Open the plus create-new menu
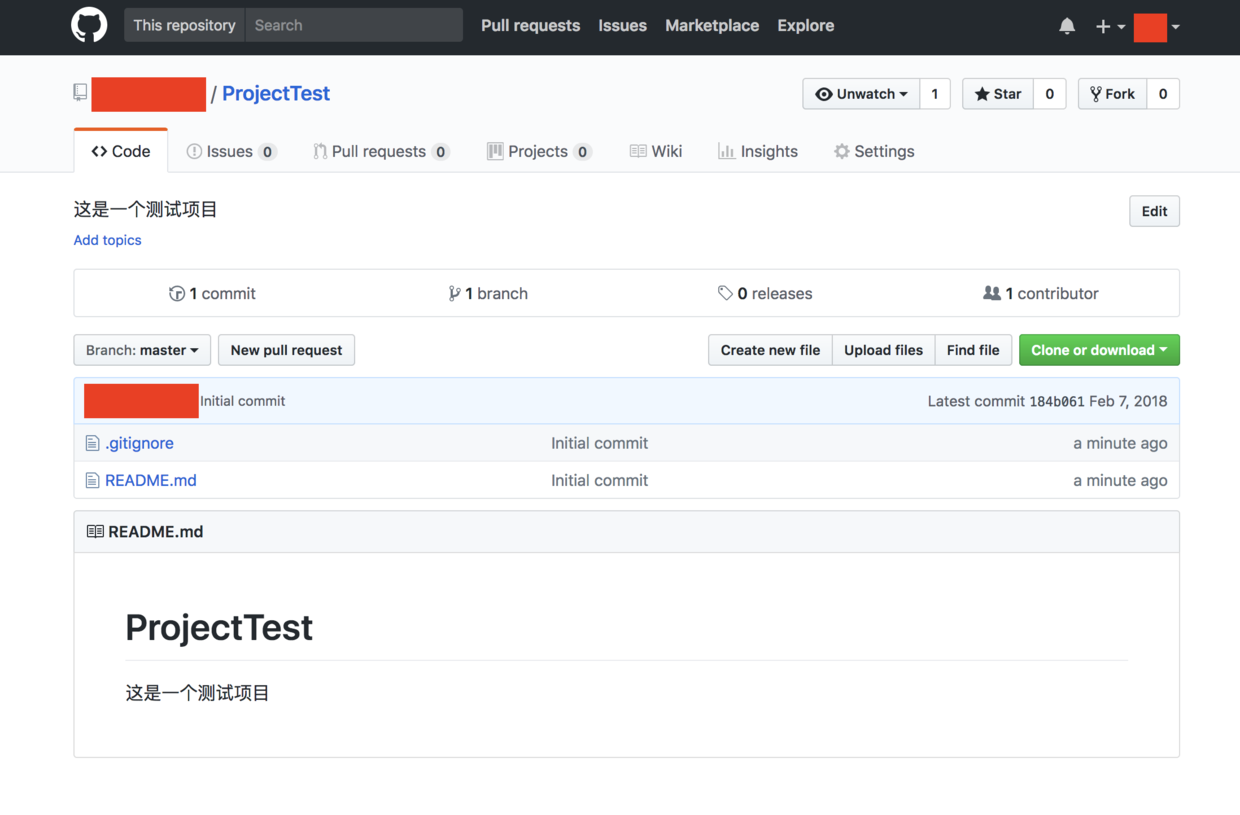 tap(1110, 26)
